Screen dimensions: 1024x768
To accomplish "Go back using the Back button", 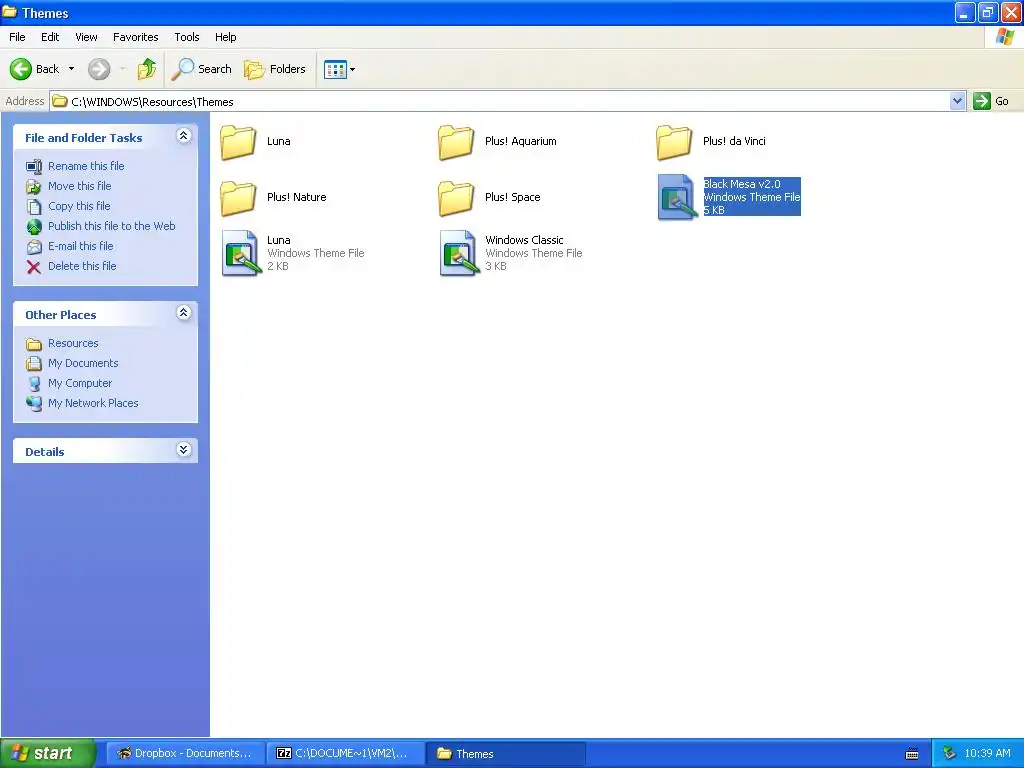I will tap(34, 69).
